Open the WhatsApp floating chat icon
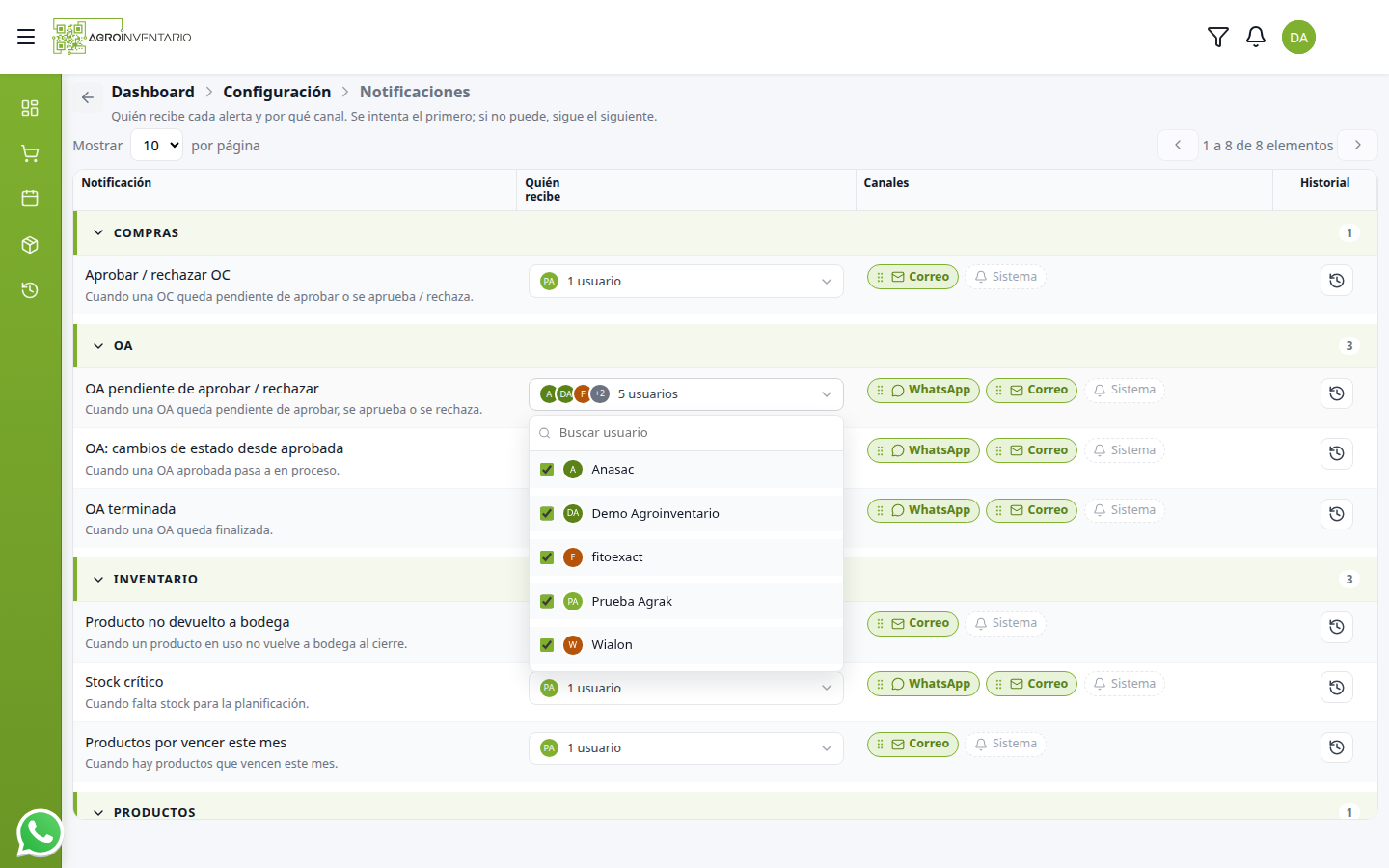The width and height of the screenshot is (1389, 868). click(x=40, y=832)
